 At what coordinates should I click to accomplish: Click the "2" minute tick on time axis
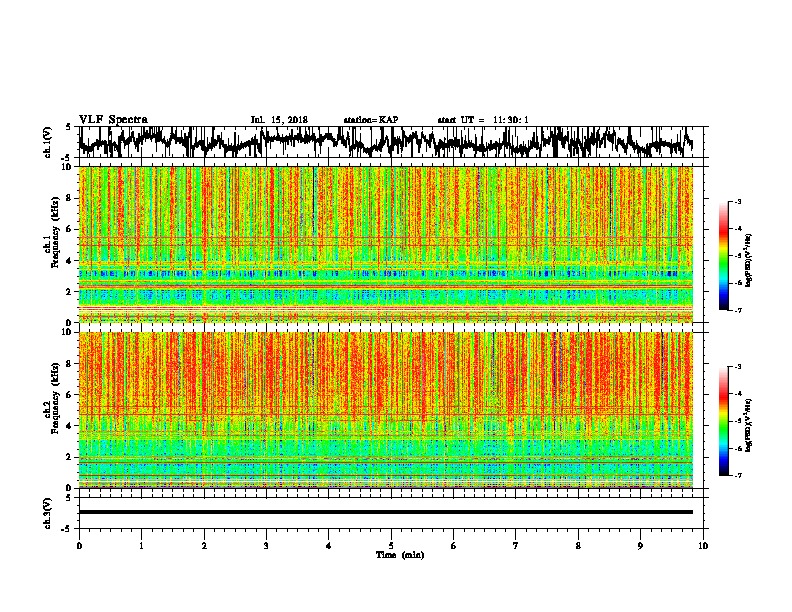[204, 546]
